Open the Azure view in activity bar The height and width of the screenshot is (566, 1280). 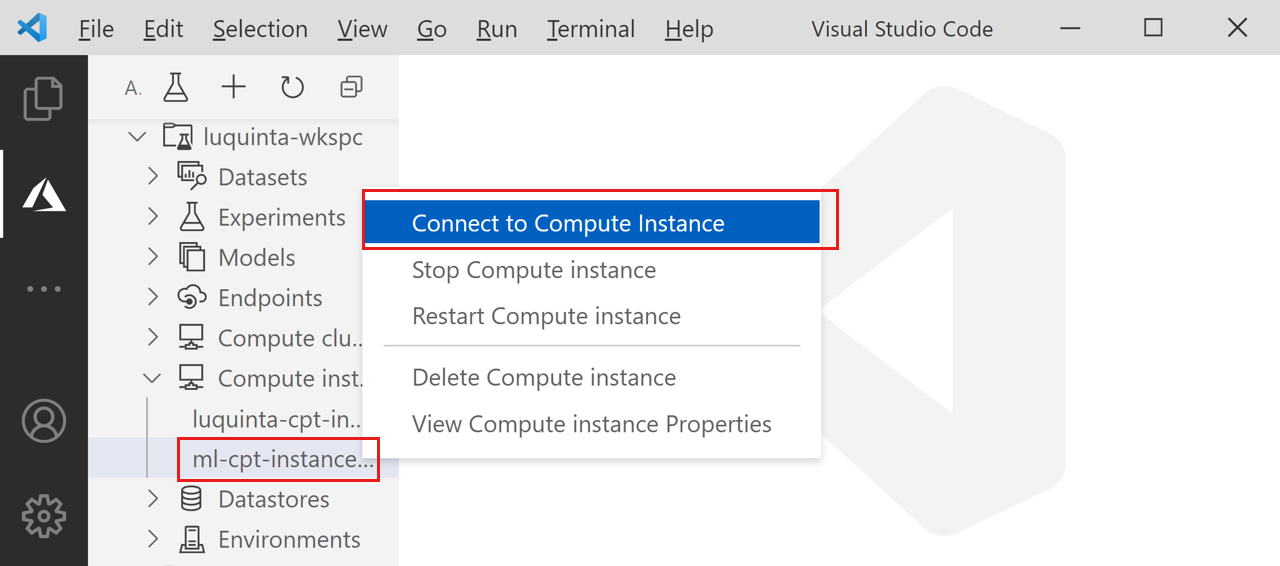[43, 194]
